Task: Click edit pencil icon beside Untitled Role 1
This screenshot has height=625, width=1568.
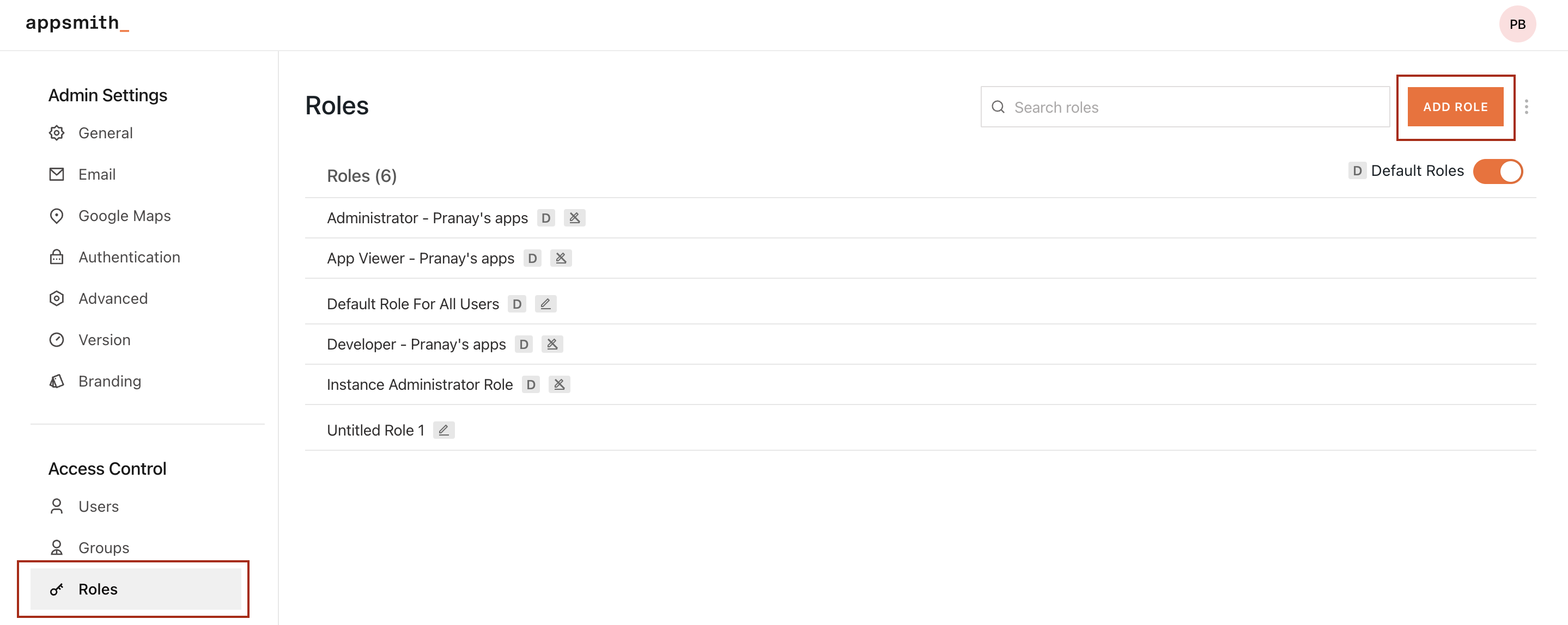Action: tap(443, 430)
